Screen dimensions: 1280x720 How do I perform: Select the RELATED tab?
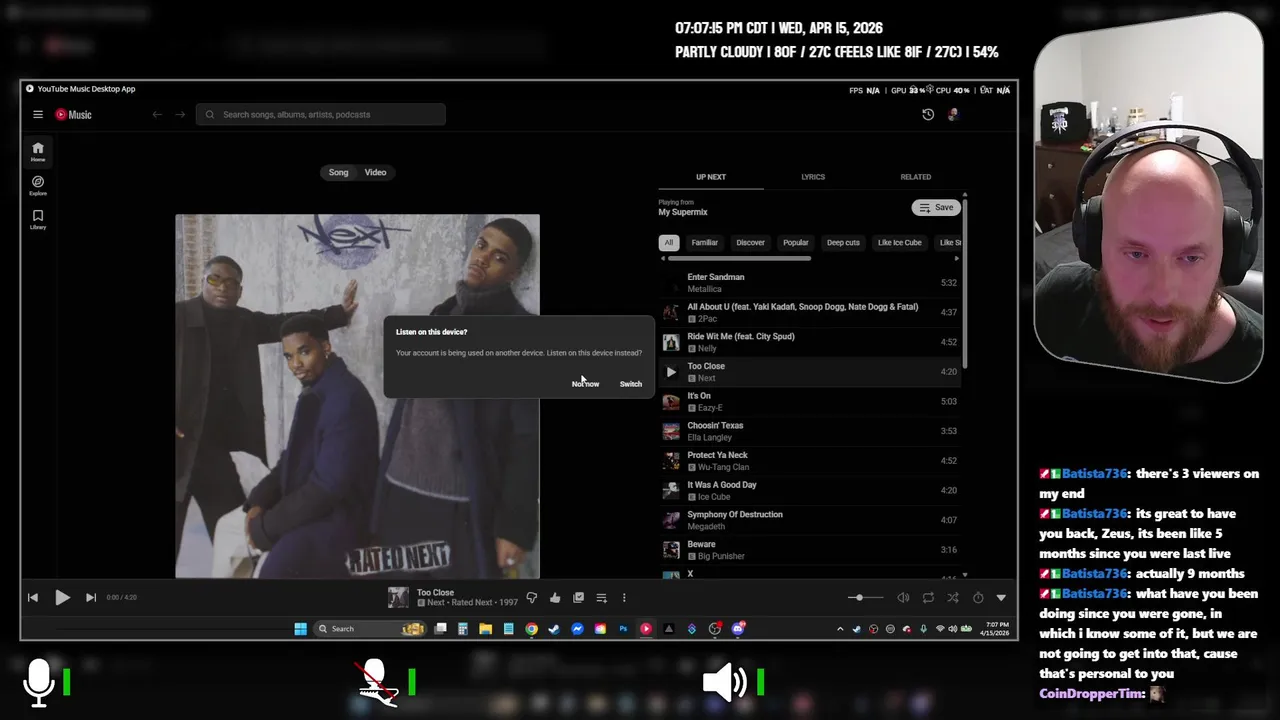tap(915, 177)
